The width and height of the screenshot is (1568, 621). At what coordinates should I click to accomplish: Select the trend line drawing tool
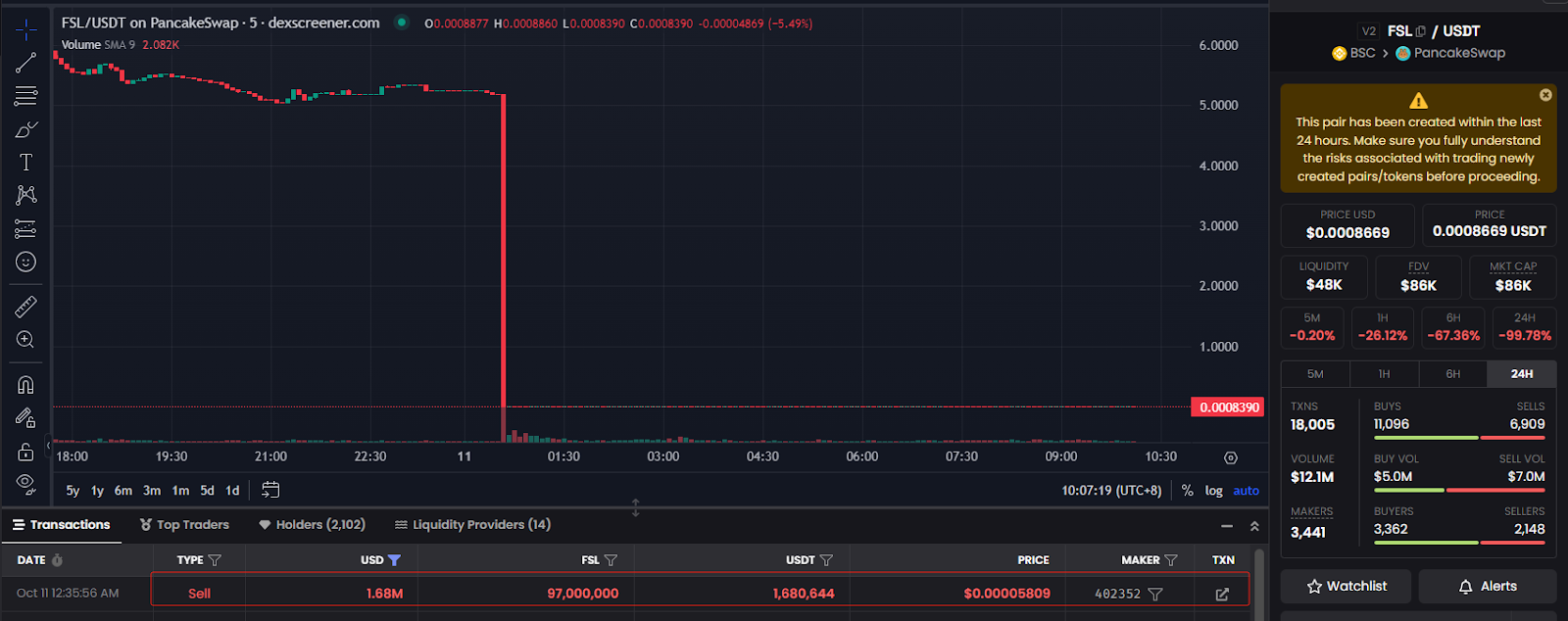(25, 63)
